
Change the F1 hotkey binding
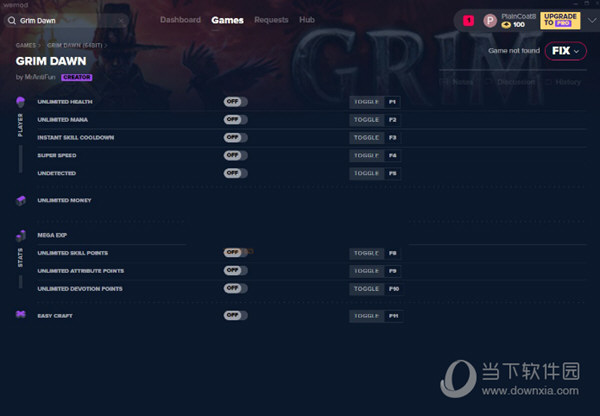pyautogui.click(x=392, y=102)
